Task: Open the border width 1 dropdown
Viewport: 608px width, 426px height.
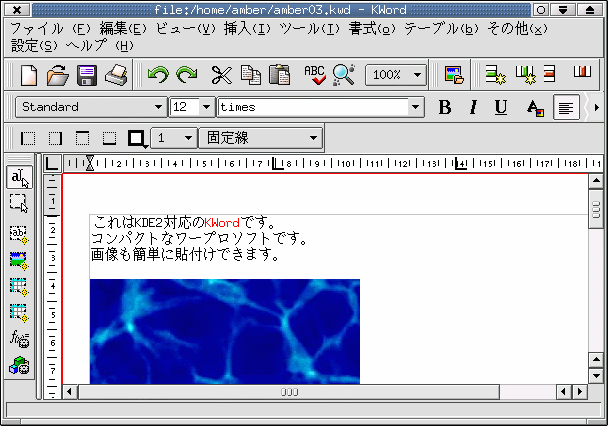Action: [x=174, y=138]
